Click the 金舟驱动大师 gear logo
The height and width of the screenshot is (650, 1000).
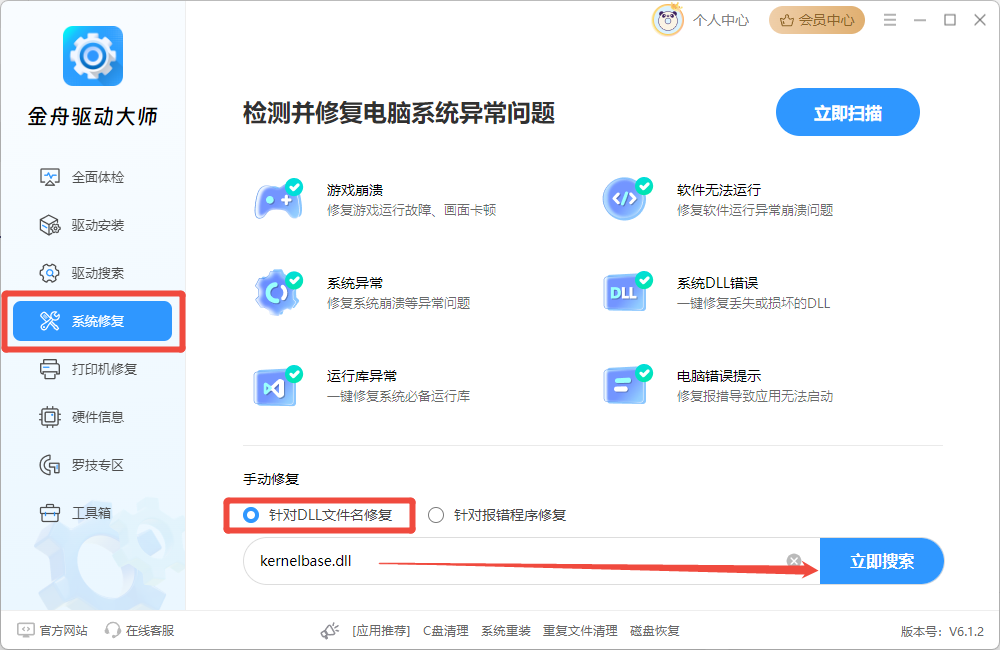tap(93, 56)
